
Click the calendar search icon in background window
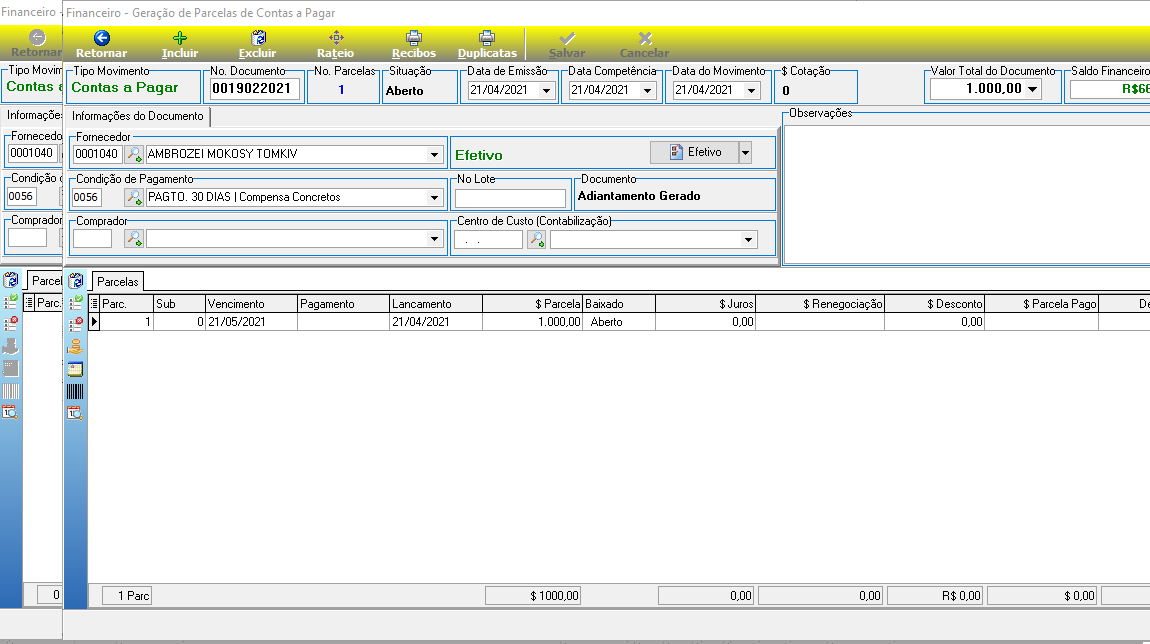pyautogui.click(x=10, y=412)
